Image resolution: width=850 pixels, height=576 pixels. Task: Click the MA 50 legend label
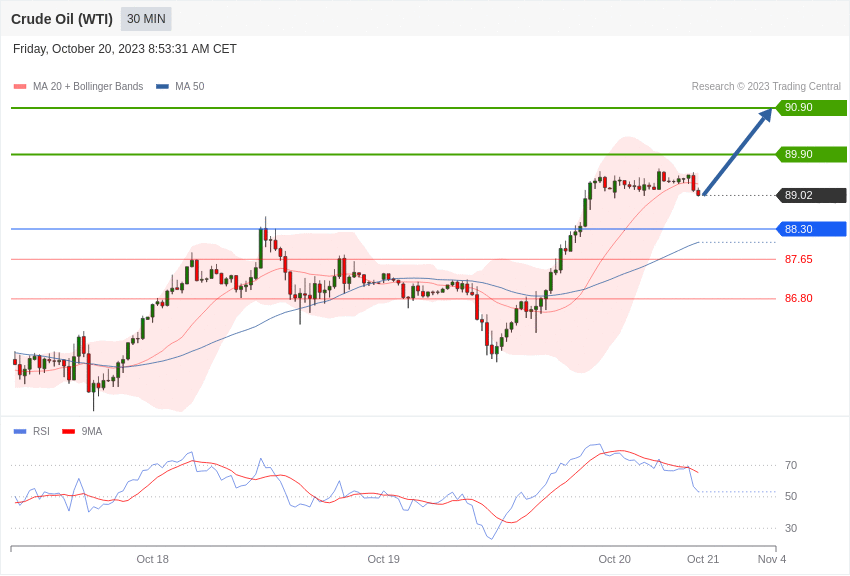coord(190,87)
